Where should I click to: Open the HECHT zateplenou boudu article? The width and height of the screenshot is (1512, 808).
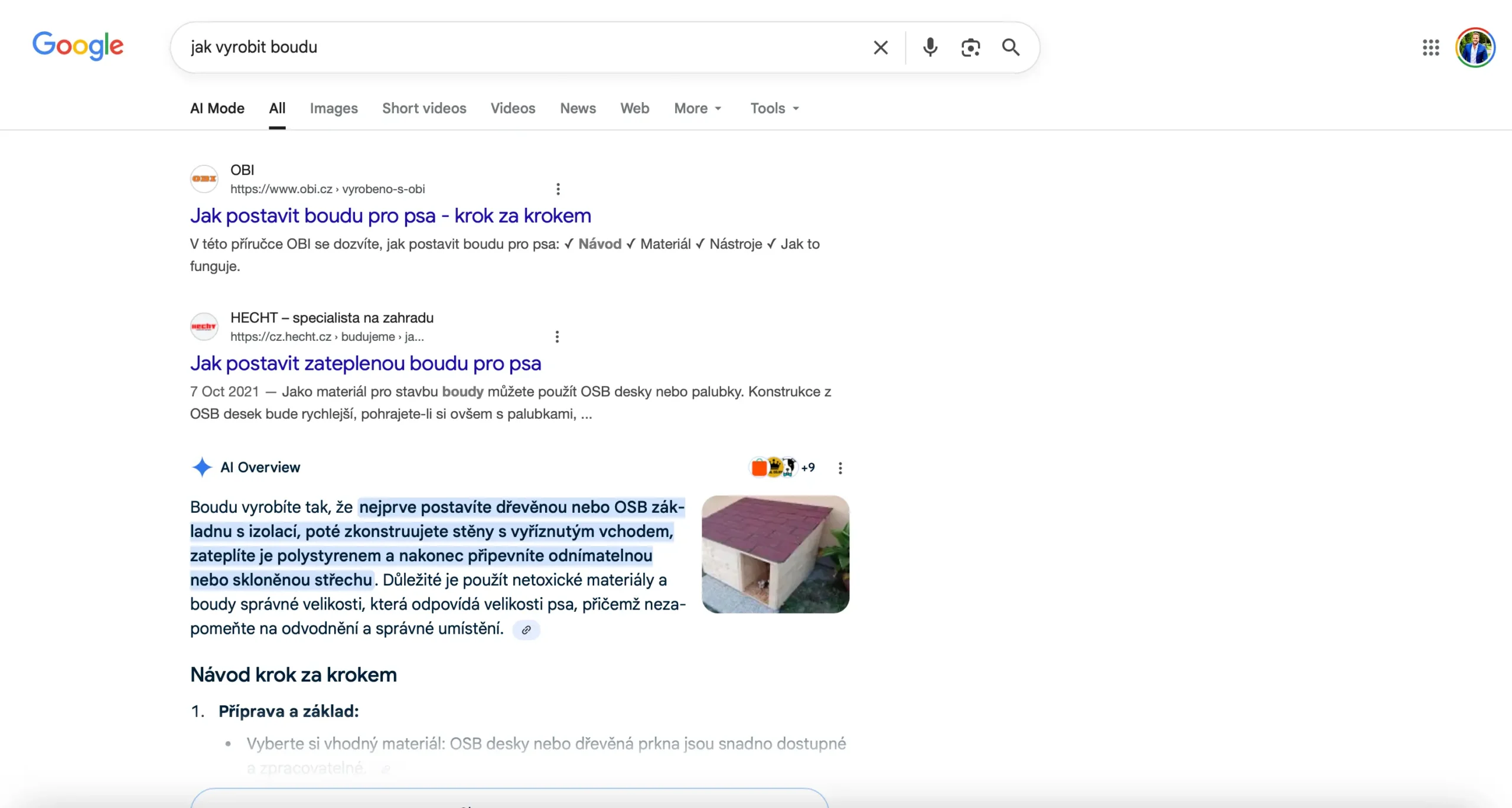pos(365,363)
